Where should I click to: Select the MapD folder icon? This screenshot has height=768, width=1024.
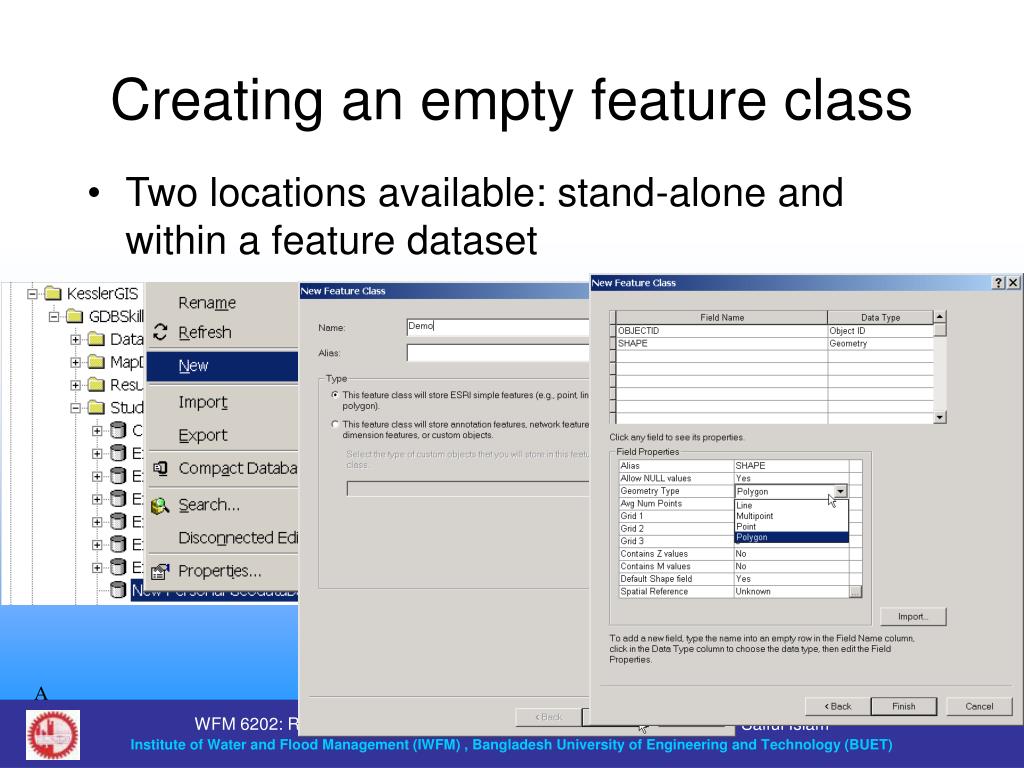coord(96,362)
